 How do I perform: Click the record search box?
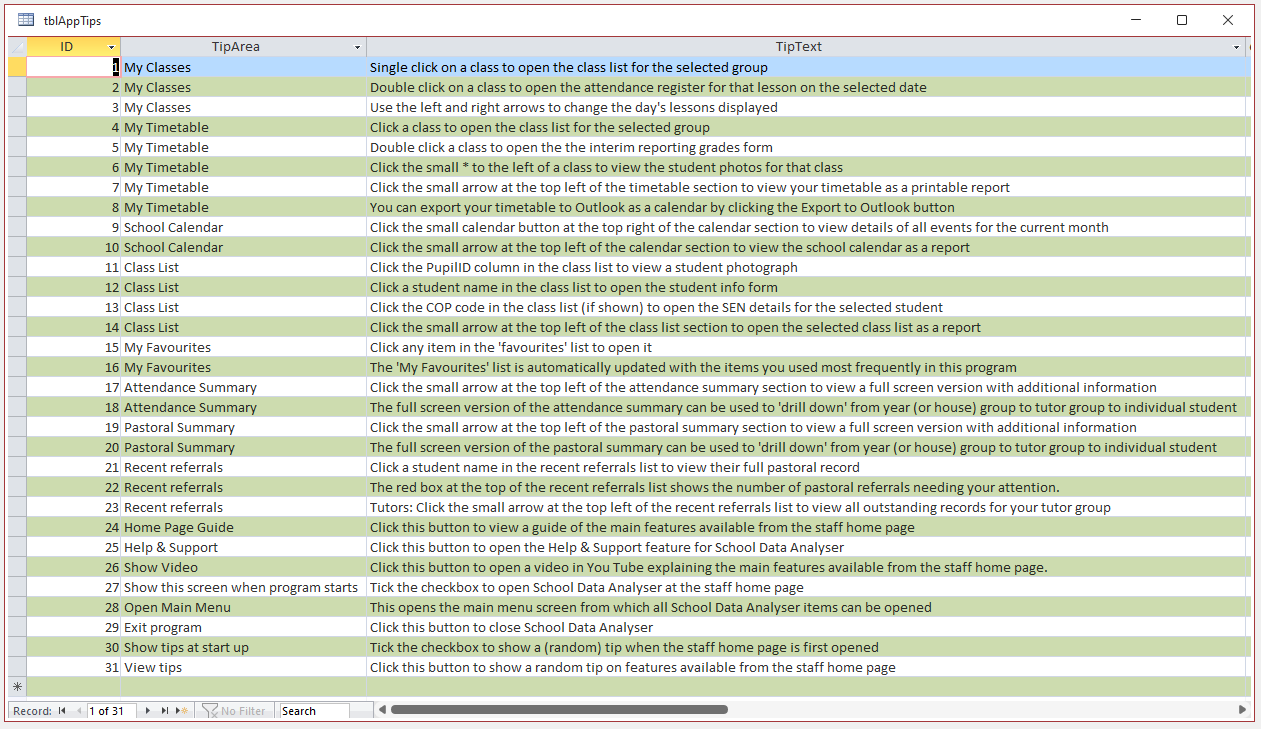314,711
